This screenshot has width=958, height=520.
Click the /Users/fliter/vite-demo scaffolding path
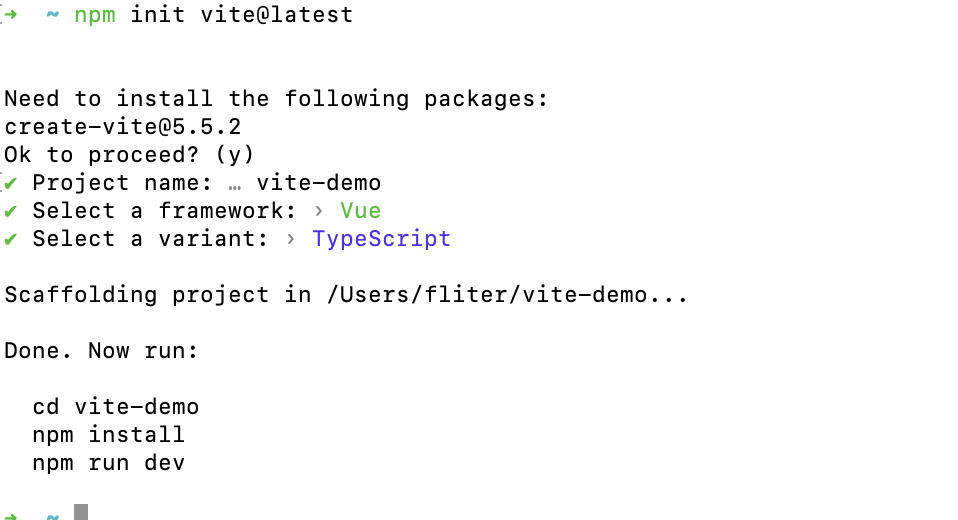[x=493, y=295]
